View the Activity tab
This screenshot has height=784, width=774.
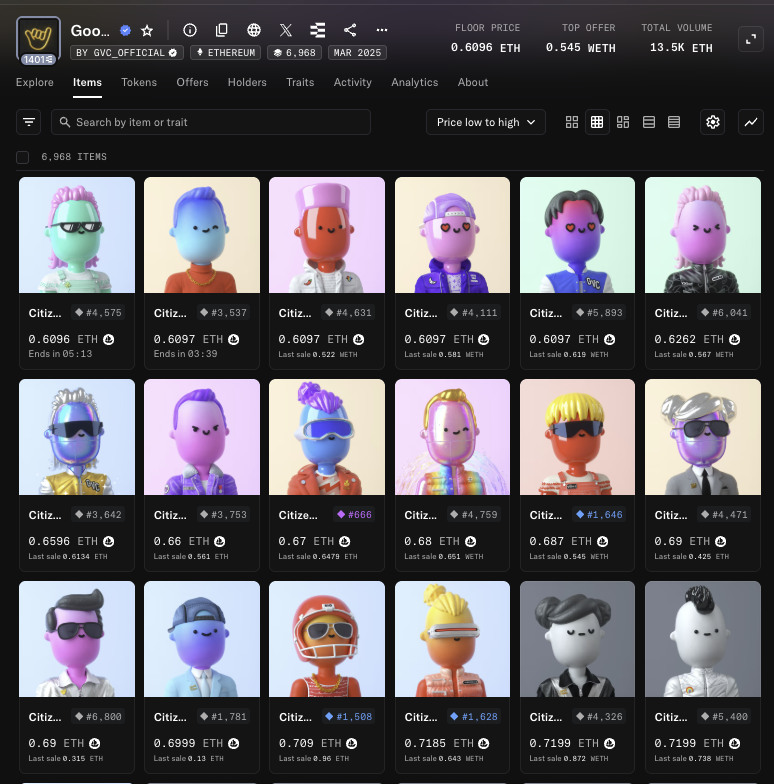pyautogui.click(x=352, y=82)
